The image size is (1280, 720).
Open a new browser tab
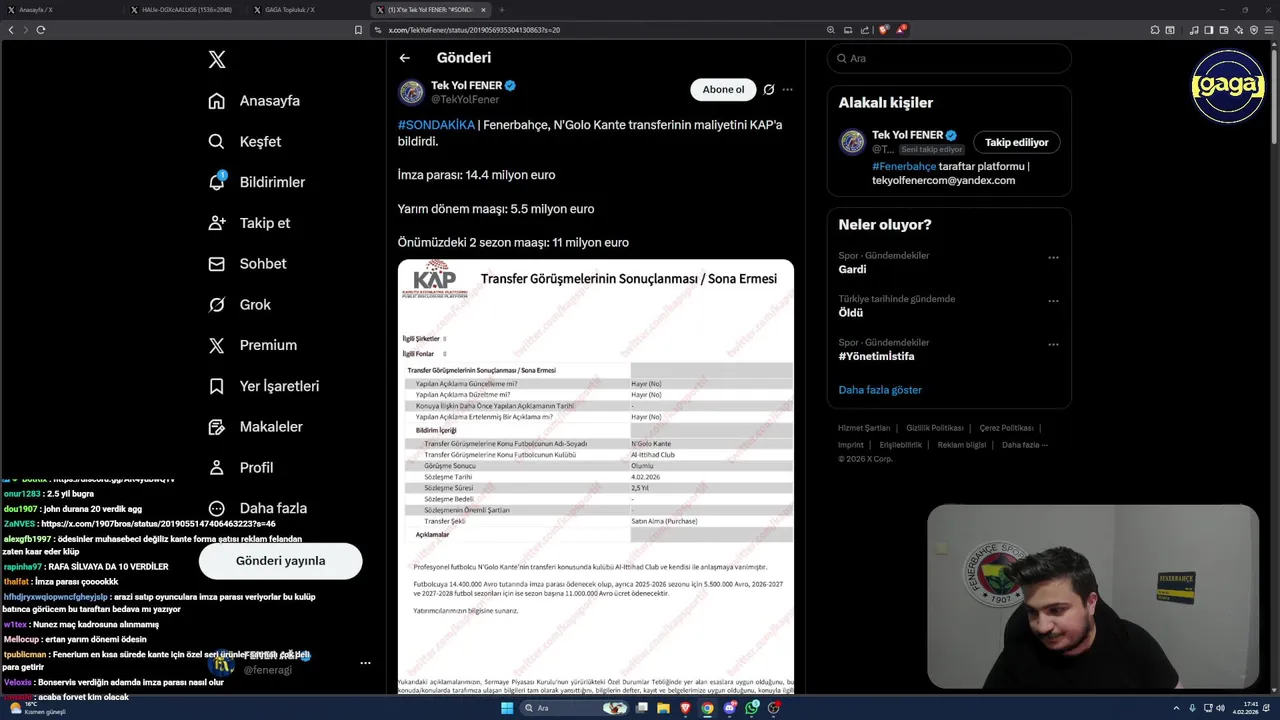pyautogui.click(x=502, y=9)
